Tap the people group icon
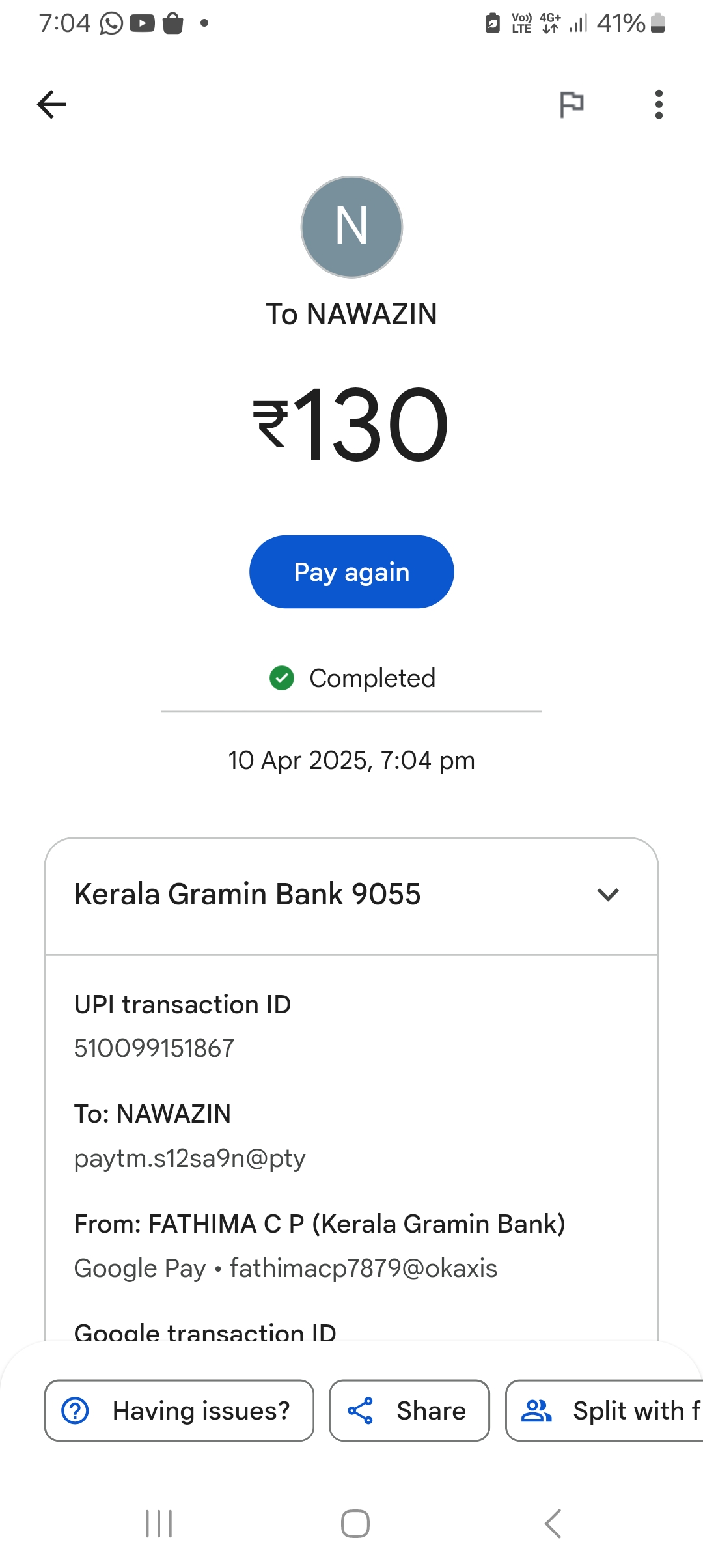This screenshot has height=1568, width=703. [x=536, y=1410]
